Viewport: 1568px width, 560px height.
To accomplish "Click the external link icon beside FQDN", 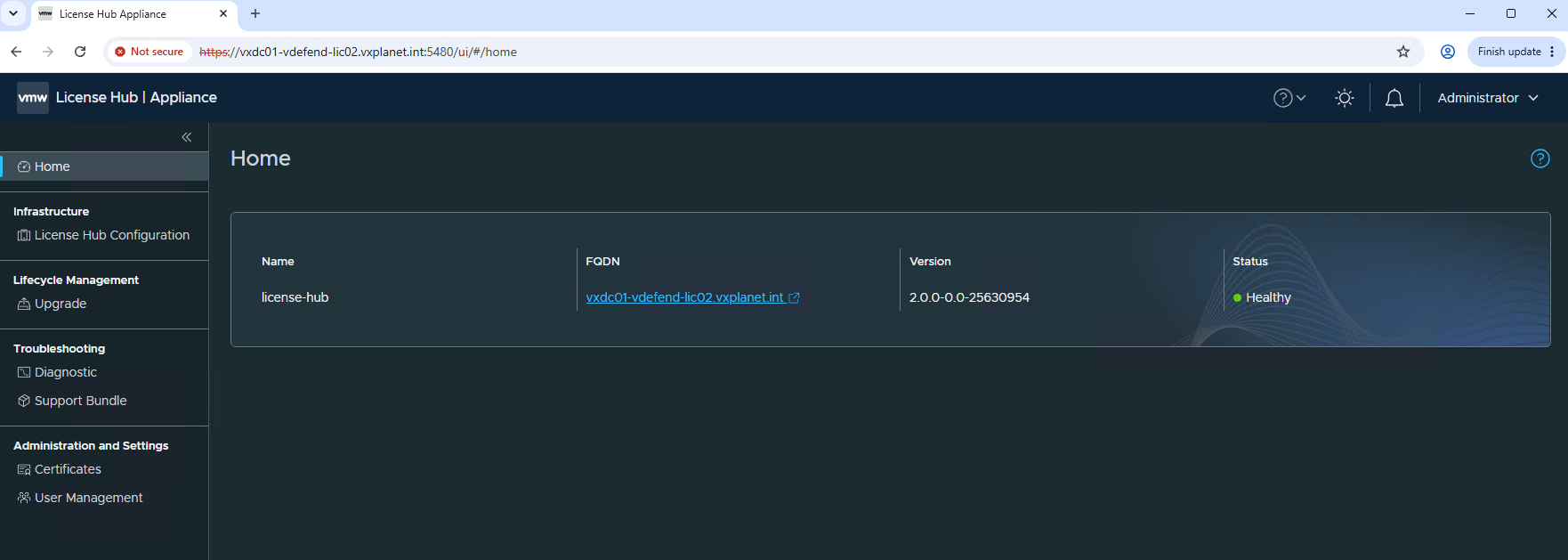I will (794, 298).
